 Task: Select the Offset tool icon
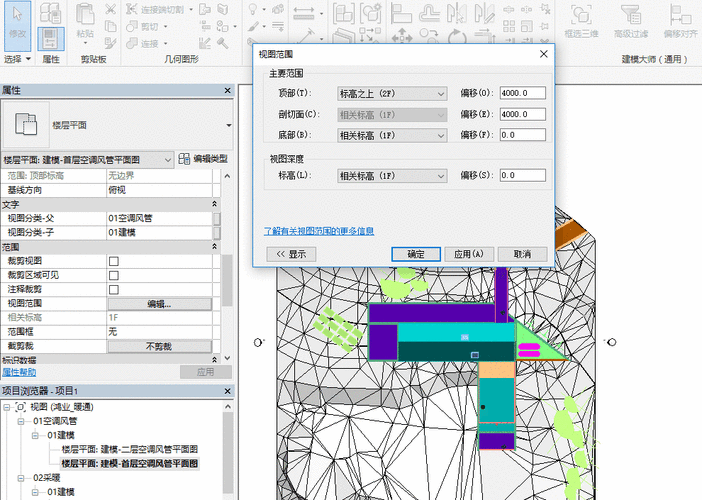429,13
